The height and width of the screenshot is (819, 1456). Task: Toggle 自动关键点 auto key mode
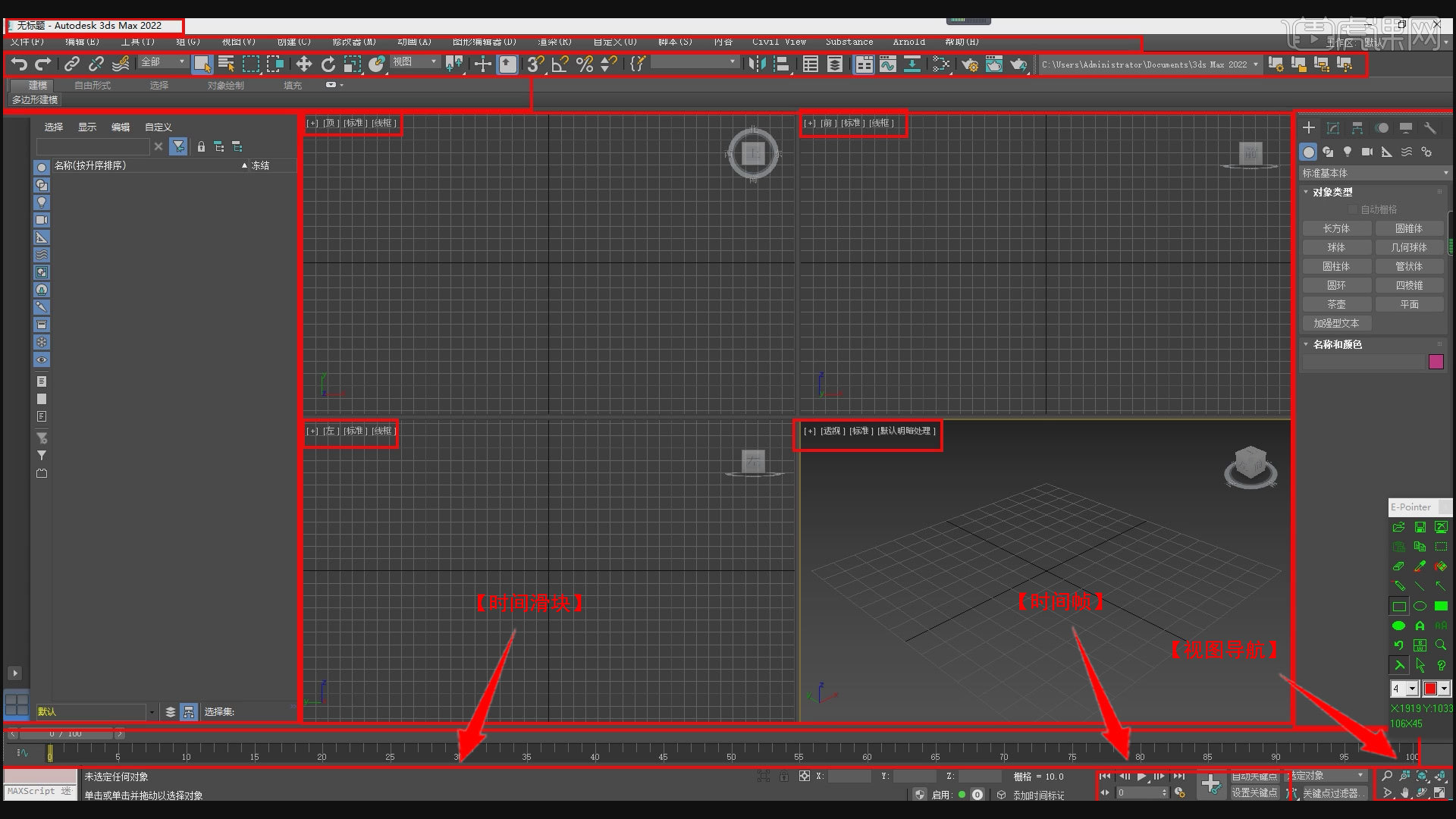(1254, 777)
